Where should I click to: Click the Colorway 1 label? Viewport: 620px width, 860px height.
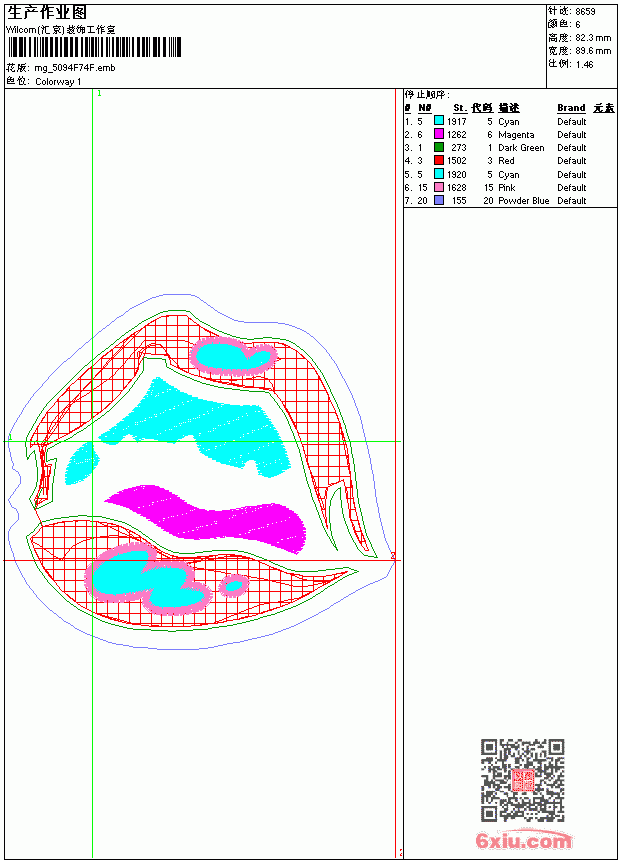tap(58, 82)
